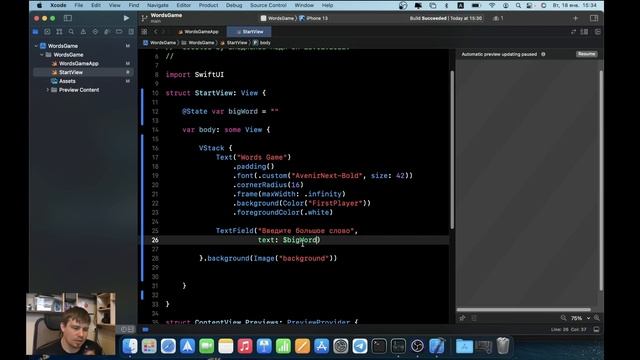This screenshot has height=360, width=640.
Task: Open Safari from the Dock
Action: click(x=168, y=346)
